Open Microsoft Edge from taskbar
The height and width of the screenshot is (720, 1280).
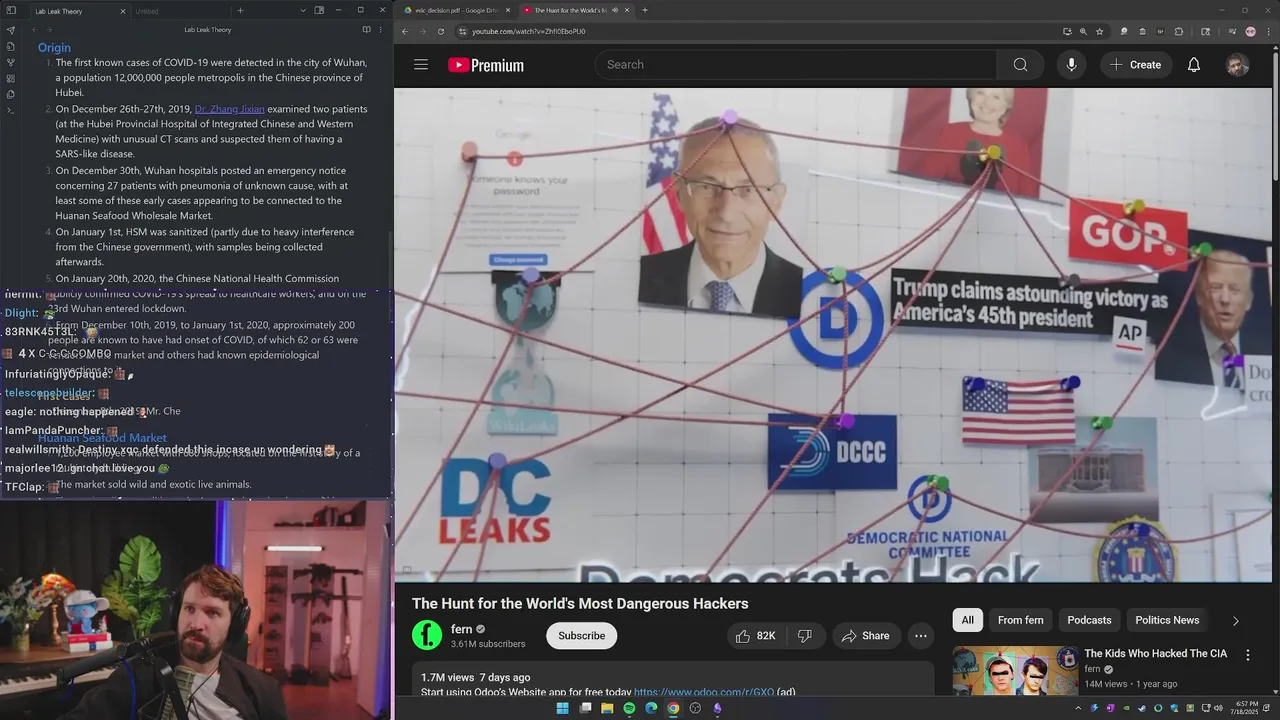651,708
